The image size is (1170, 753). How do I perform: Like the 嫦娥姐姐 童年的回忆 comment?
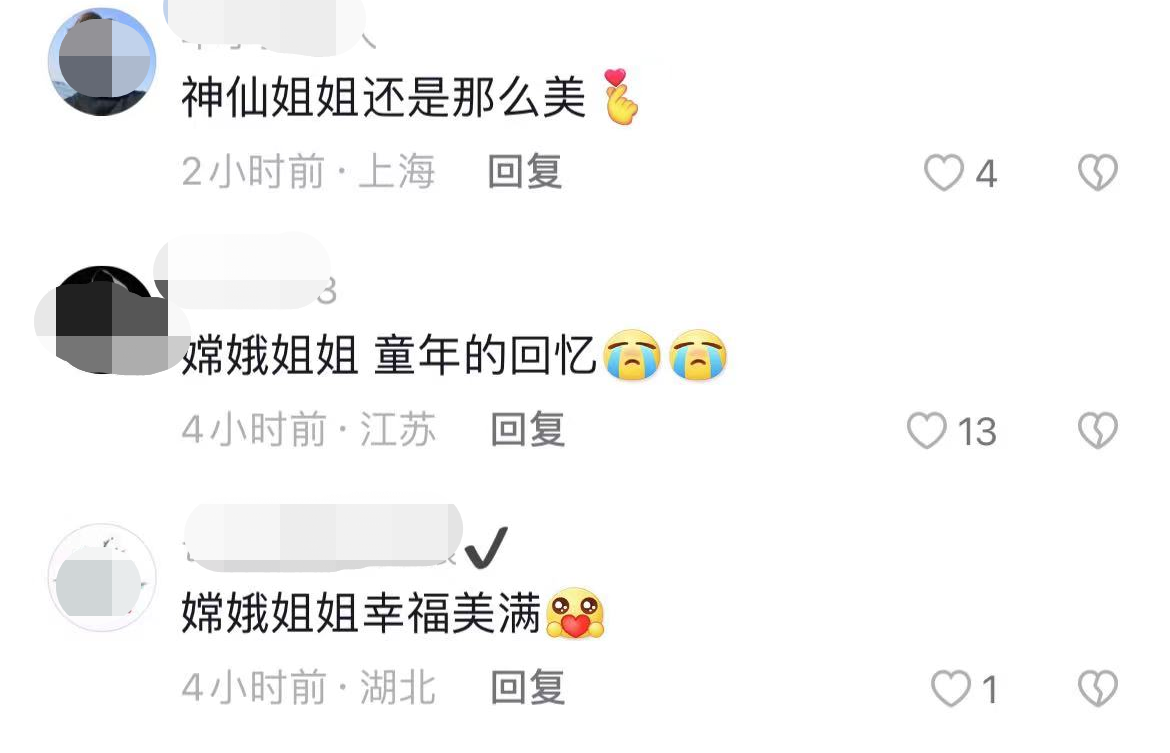(927, 431)
